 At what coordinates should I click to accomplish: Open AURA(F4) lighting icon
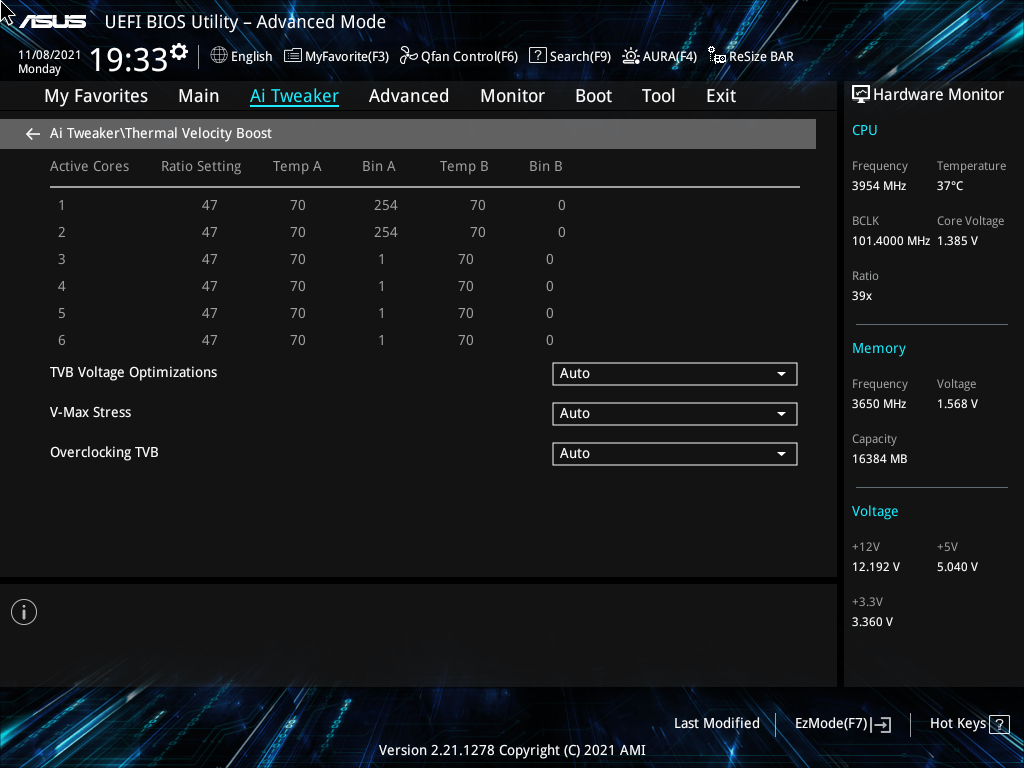[x=631, y=56]
